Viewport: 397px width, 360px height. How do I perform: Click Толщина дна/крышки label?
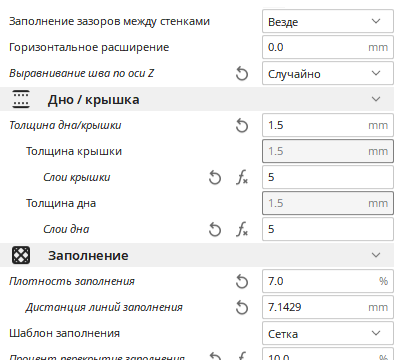65,126
